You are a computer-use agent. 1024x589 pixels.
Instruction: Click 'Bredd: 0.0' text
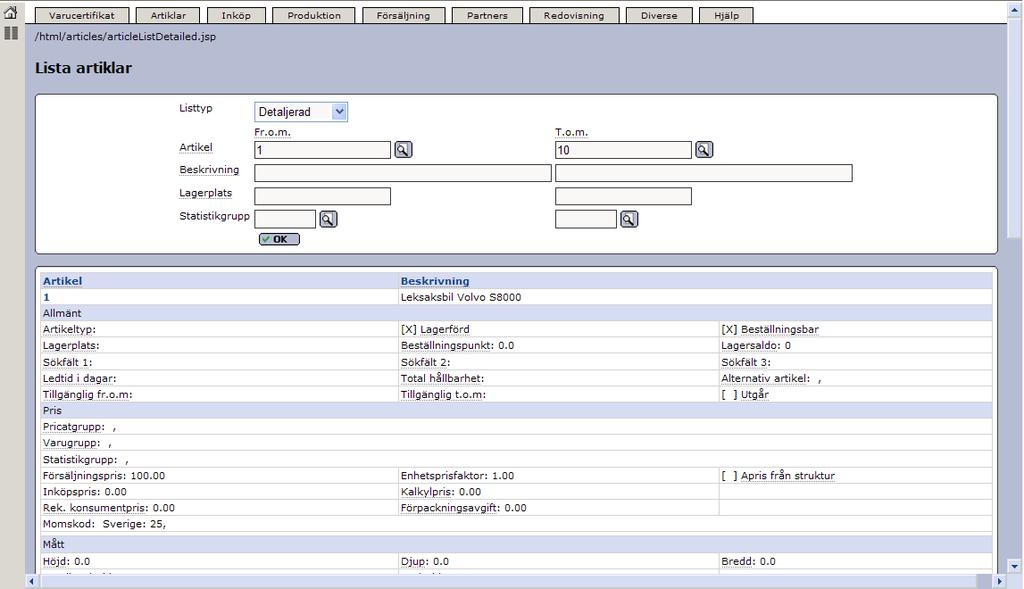748,561
